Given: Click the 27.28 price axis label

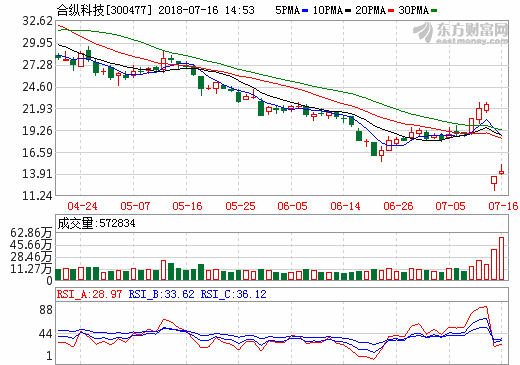Looking at the screenshot, I should [x=38, y=65].
